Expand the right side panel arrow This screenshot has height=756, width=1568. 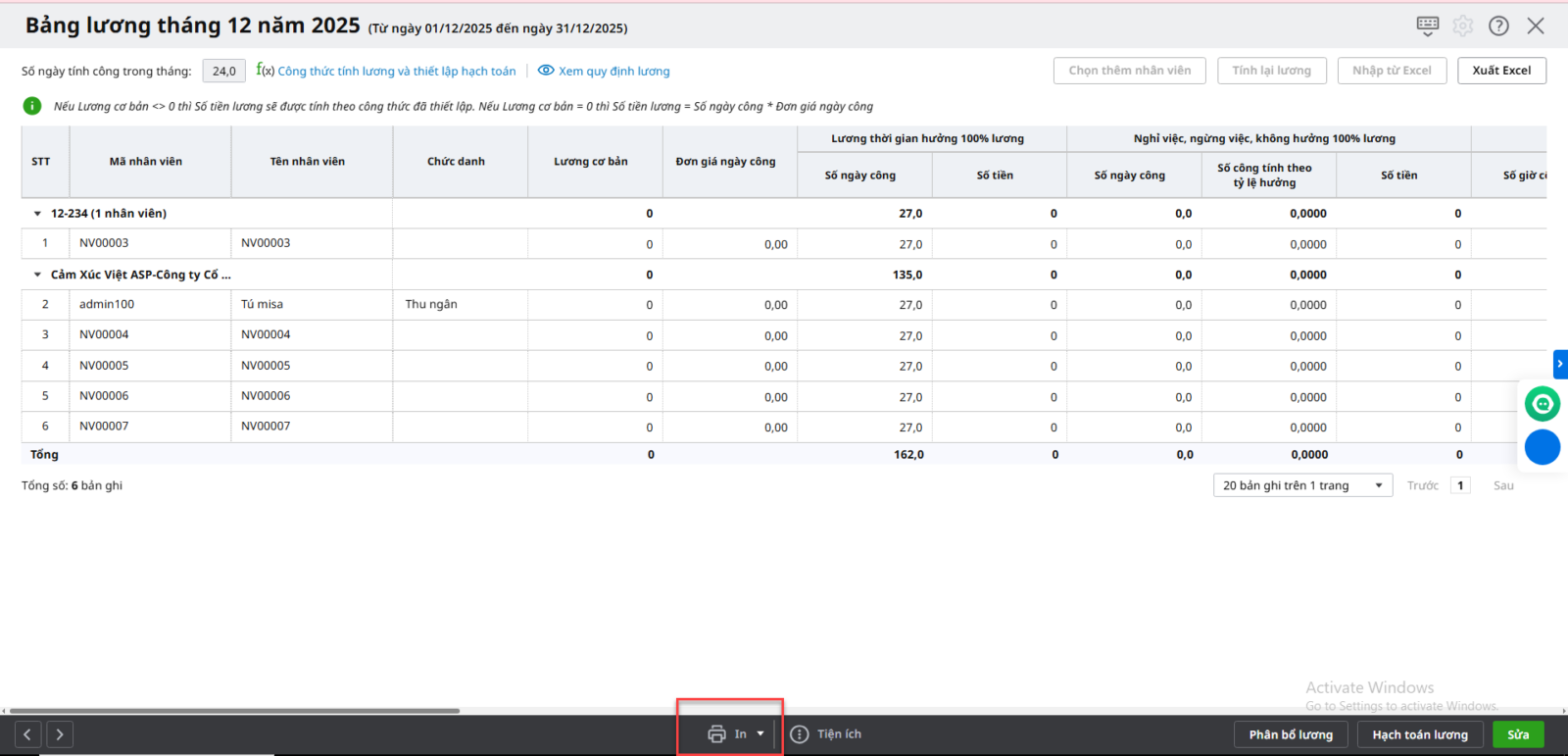pyautogui.click(x=1560, y=364)
